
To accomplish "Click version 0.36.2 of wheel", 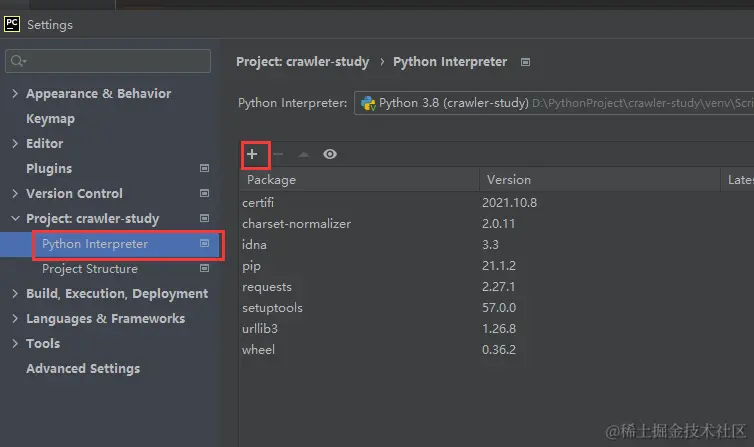I will [x=499, y=349].
